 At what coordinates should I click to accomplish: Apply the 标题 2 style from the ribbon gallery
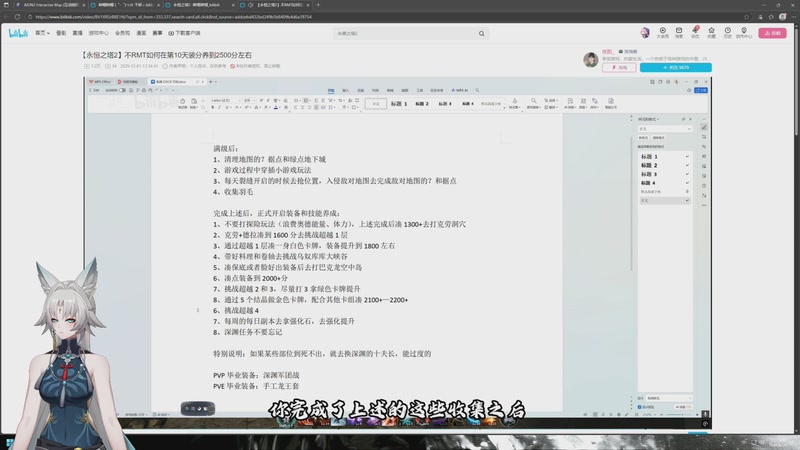pos(422,104)
